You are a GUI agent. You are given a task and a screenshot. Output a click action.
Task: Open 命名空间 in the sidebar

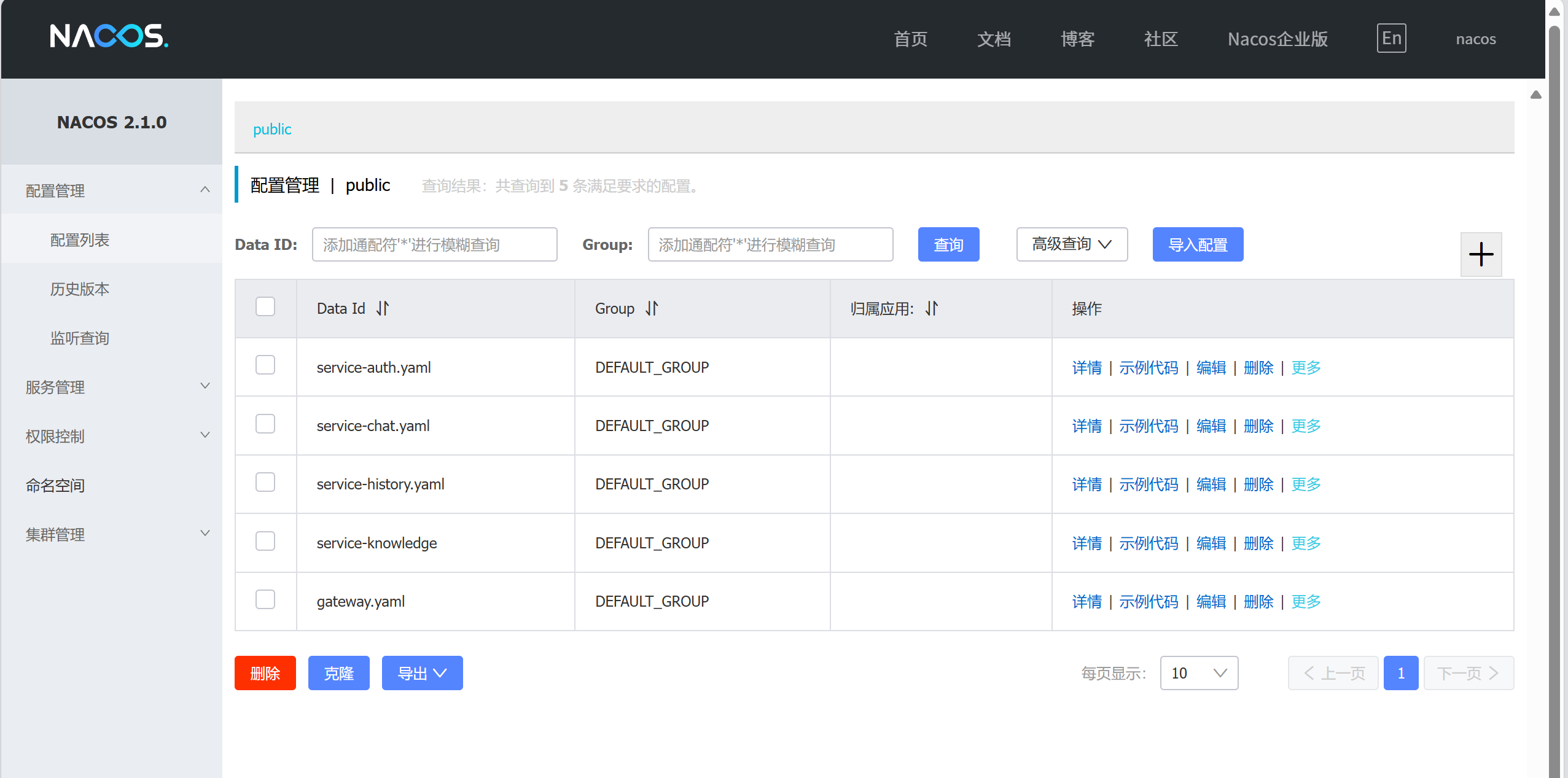coord(111,484)
